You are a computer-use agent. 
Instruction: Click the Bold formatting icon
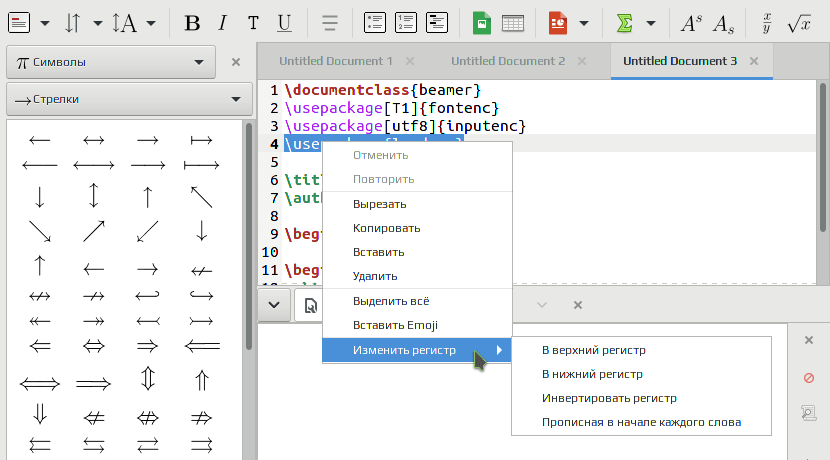point(192,23)
